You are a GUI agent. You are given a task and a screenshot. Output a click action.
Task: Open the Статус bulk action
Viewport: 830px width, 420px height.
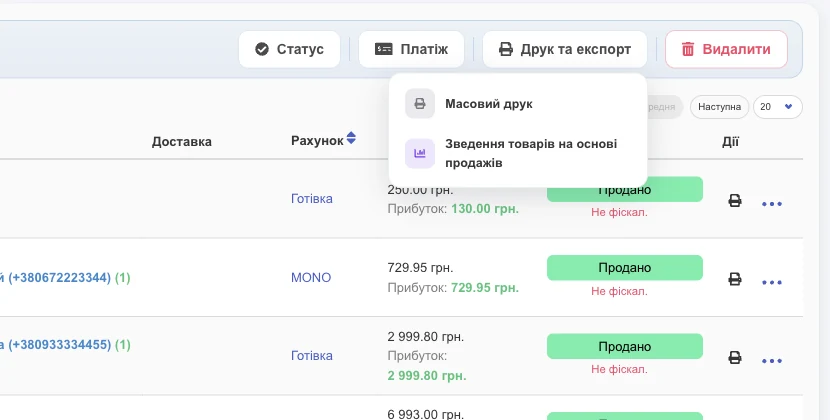point(289,49)
